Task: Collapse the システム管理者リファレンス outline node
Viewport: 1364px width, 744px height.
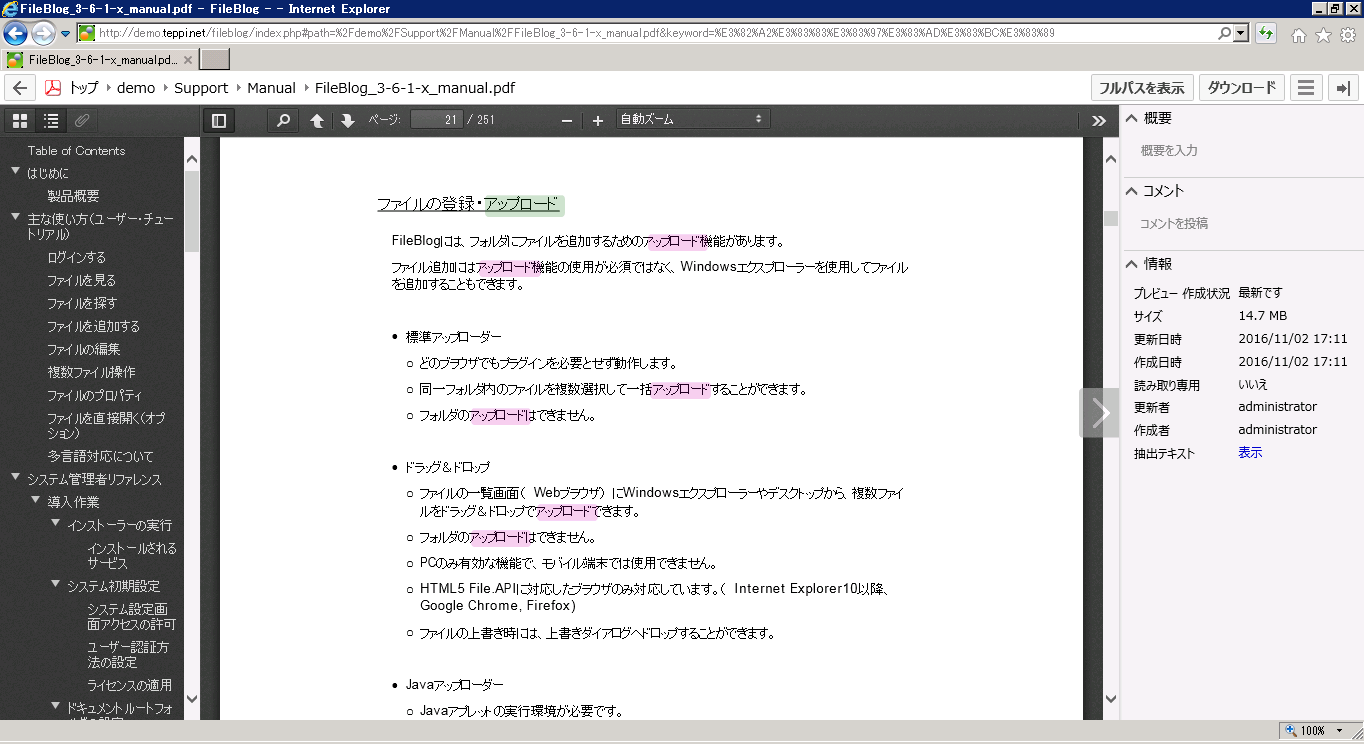Action: [x=15, y=478]
